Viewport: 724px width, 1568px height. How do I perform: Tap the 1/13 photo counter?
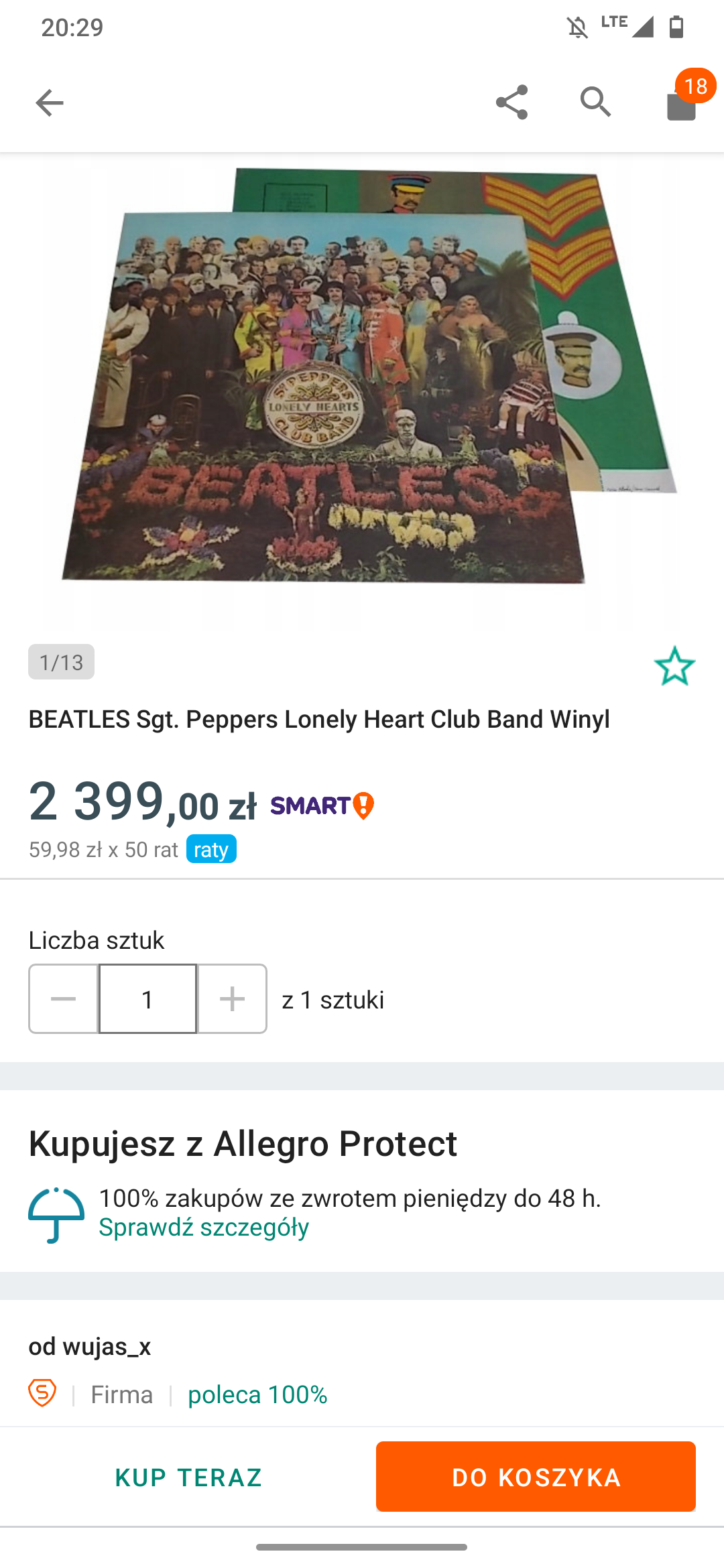[x=61, y=662]
